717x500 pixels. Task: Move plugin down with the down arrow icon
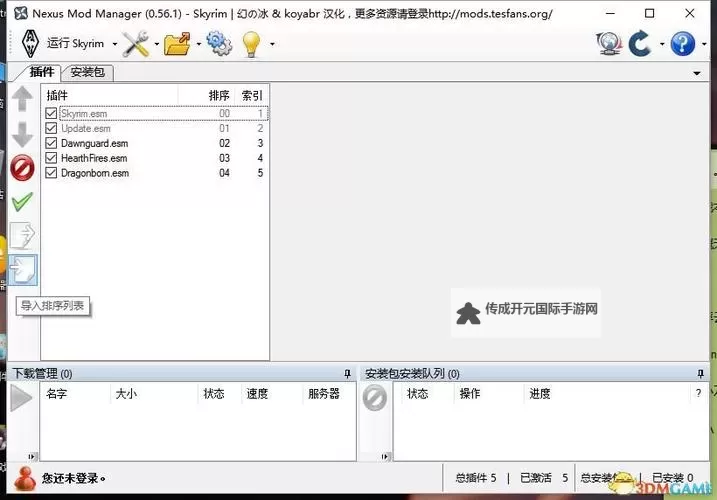pyautogui.click(x=22, y=134)
